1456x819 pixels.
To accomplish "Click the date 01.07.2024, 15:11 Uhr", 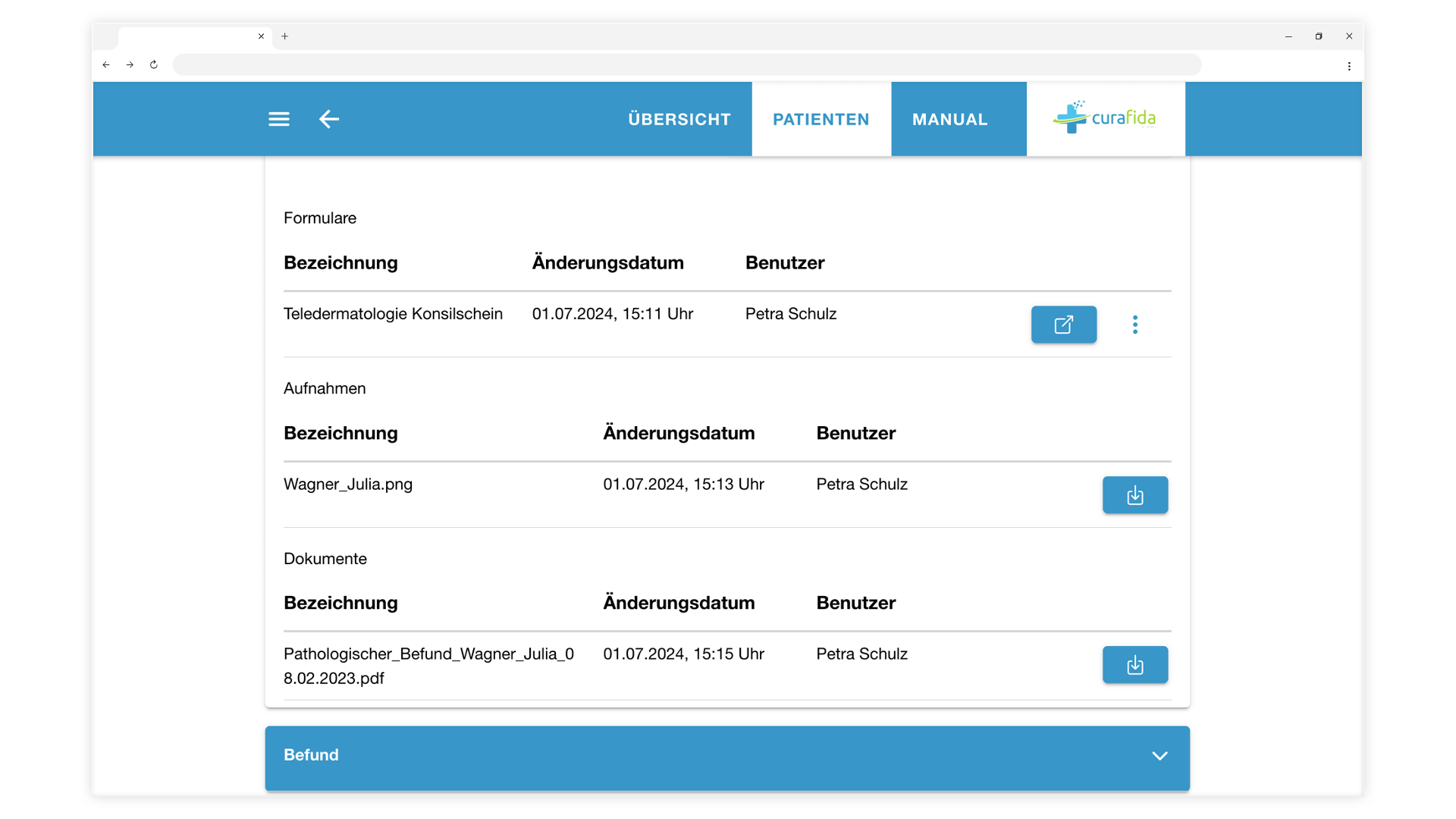I will click(x=613, y=314).
